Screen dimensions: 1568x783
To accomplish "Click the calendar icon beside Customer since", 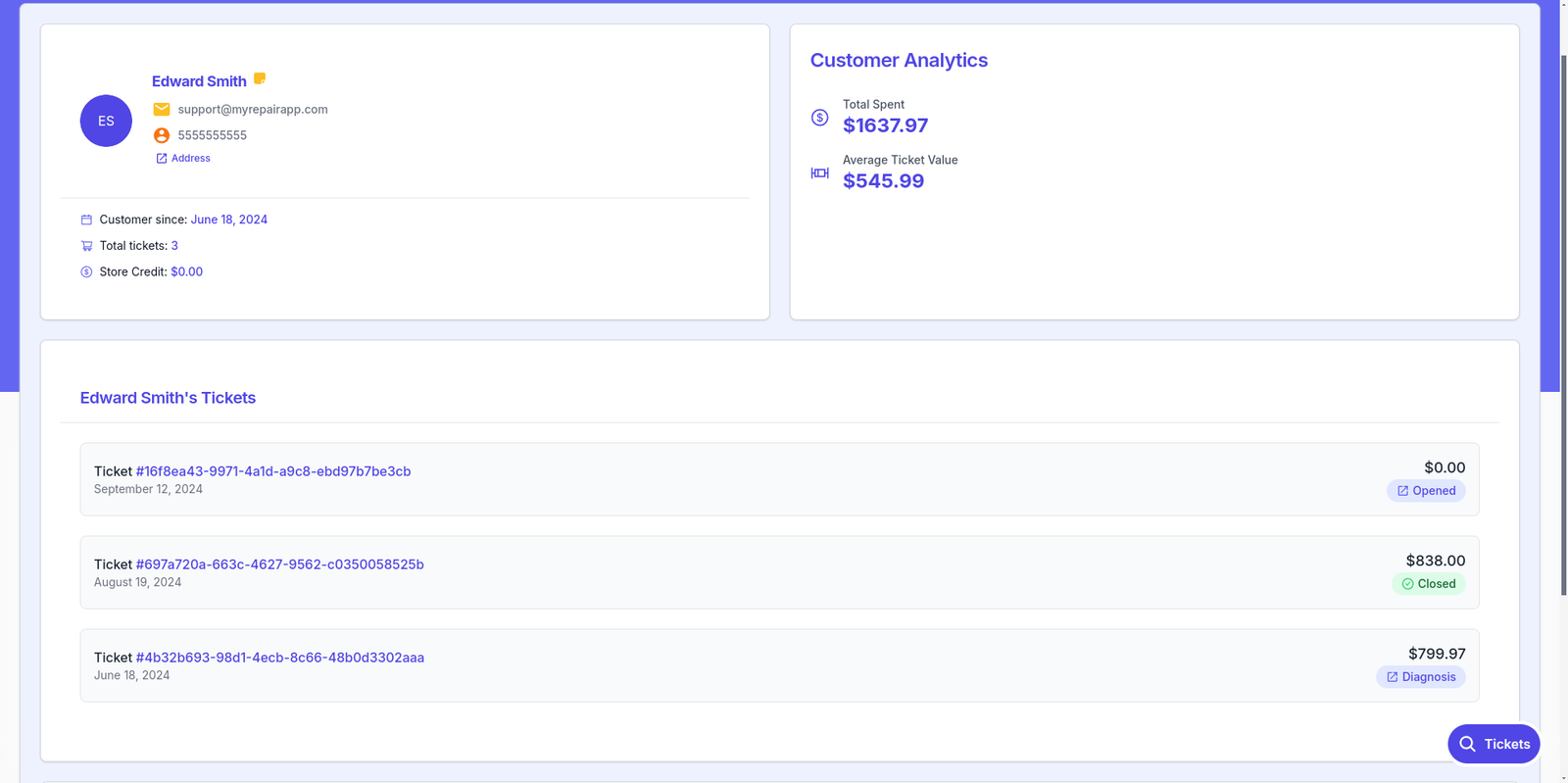I will (86, 220).
